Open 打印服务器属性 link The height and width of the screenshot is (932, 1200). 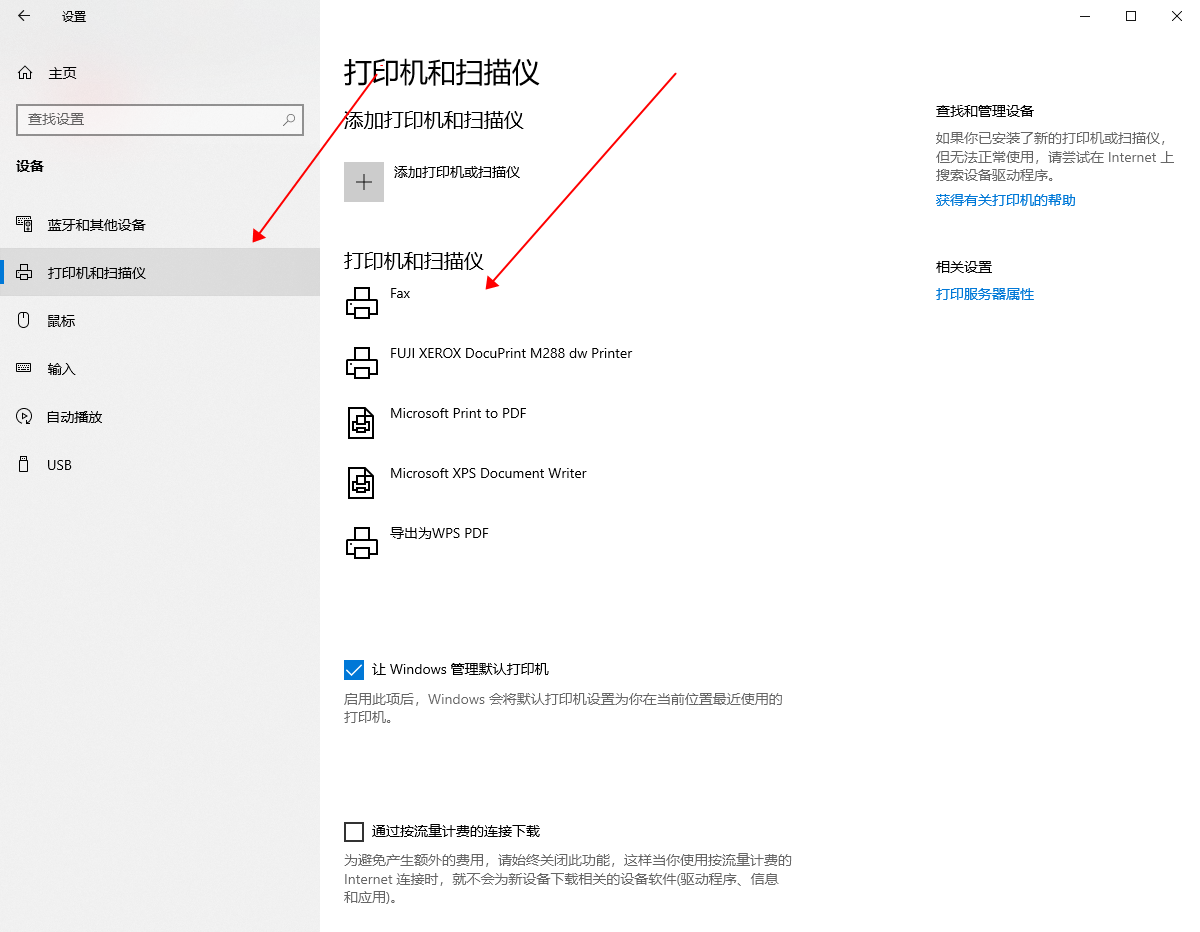point(984,294)
